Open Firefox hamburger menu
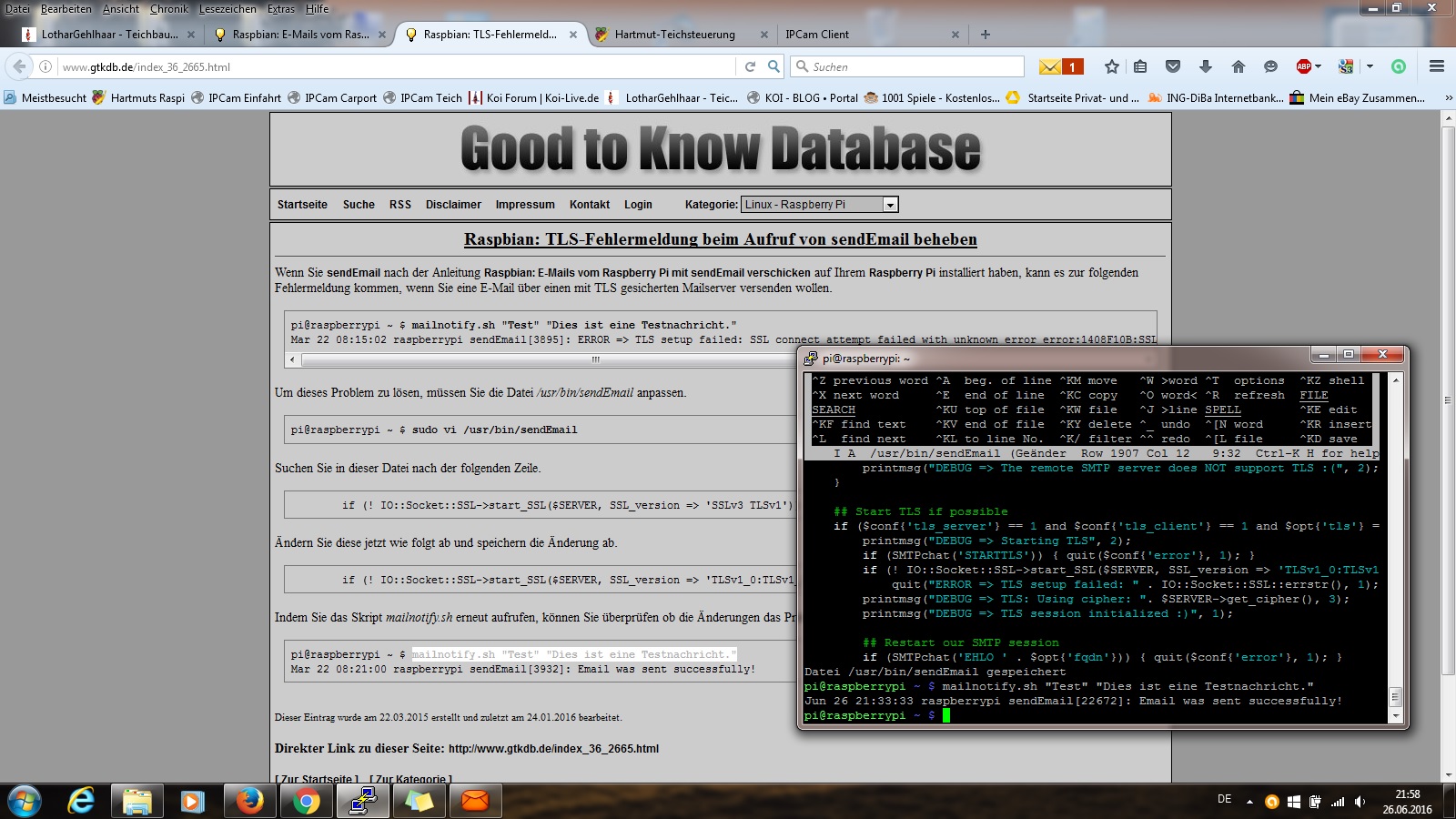Image resolution: width=1456 pixels, height=819 pixels. (1437, 66)
